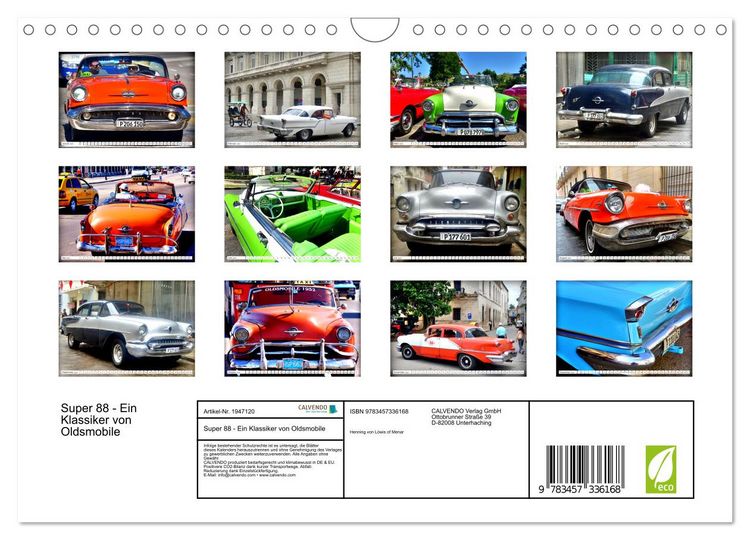750x540 pixels.
Task: Click the green eco leaf logo
Action: pyautogui.click(x=661, y=469)
